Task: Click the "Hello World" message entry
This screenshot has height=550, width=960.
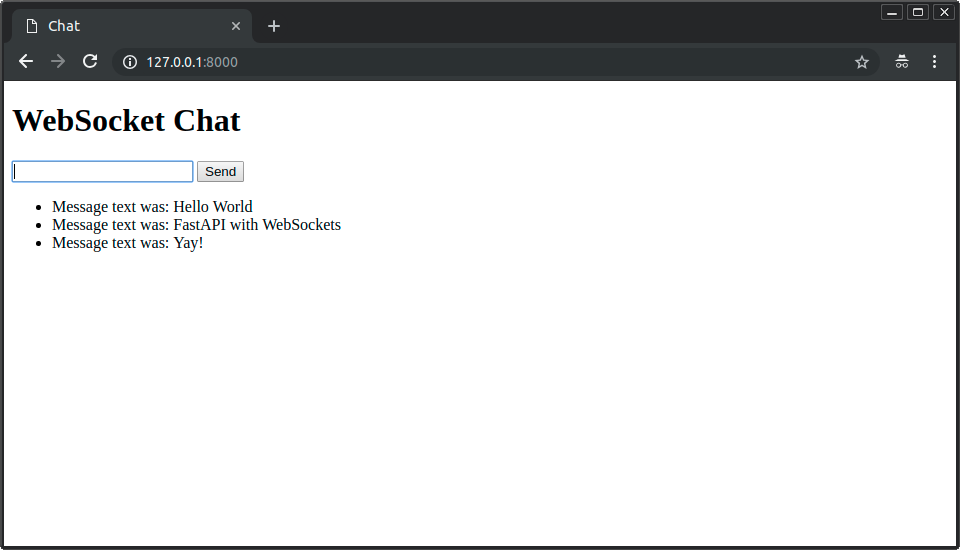Action: [152, 207]
